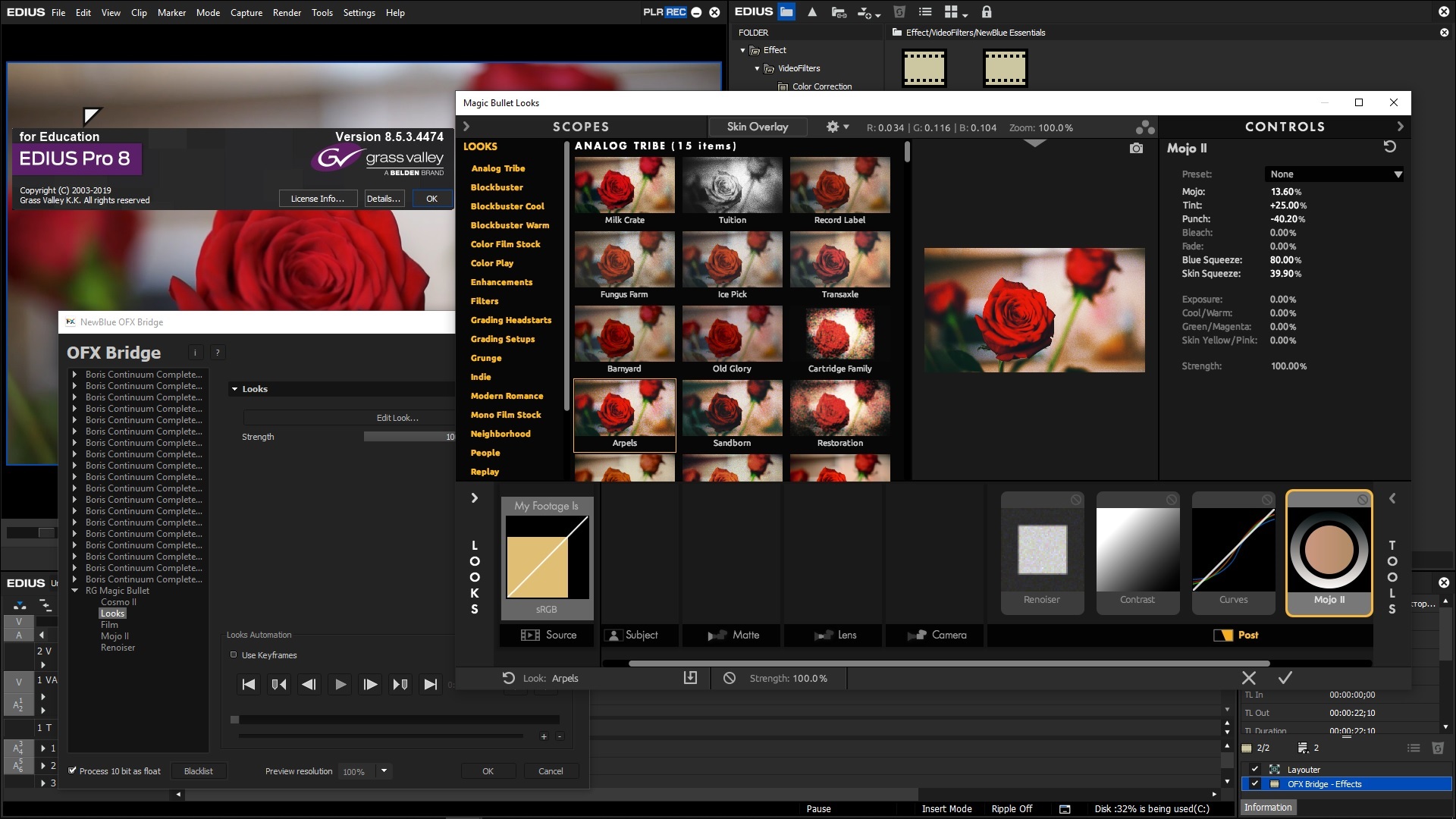The width and height of the screenshot is (1456, 819).
Task: Select the Blockbuster Warm looks category
Action: (510, 225)
